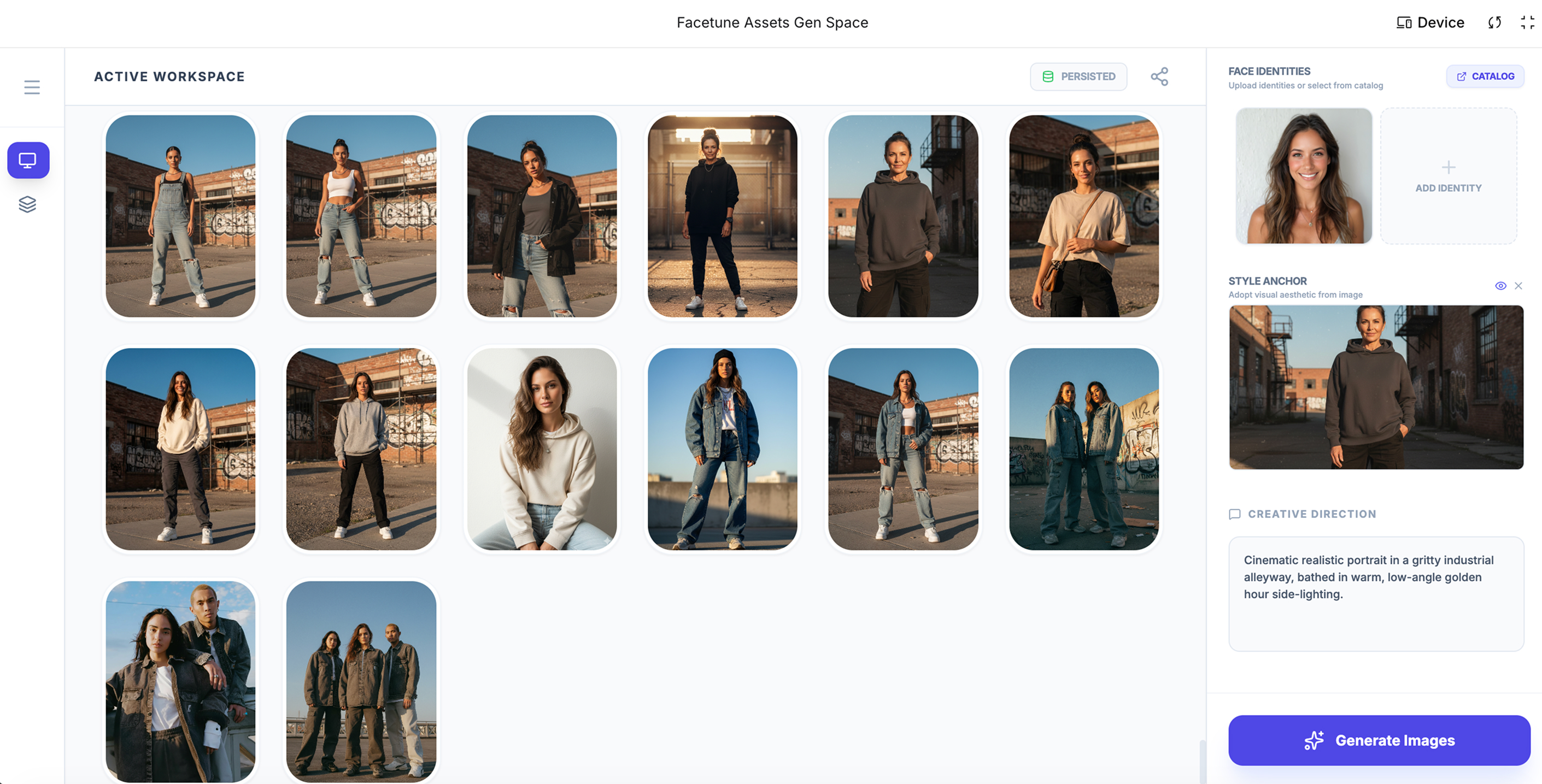
Task: Click the ACTIVE WORKSPACE heading
Action: 169,76
